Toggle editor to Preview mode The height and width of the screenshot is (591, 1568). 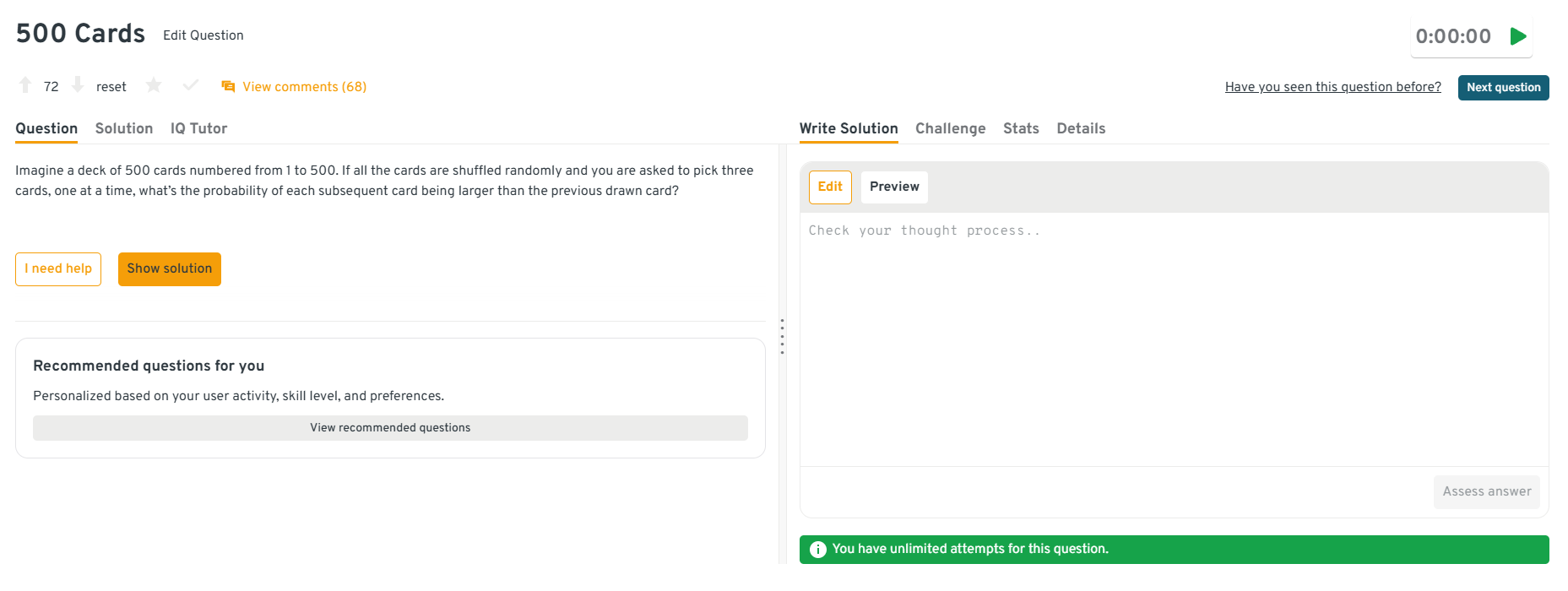pos(894,187)
